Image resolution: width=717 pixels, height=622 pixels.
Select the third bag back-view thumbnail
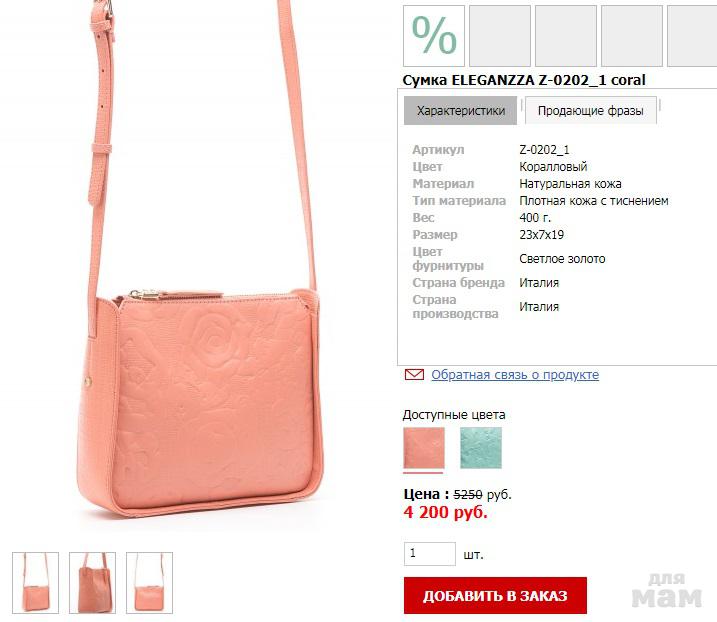coord(150,583)
